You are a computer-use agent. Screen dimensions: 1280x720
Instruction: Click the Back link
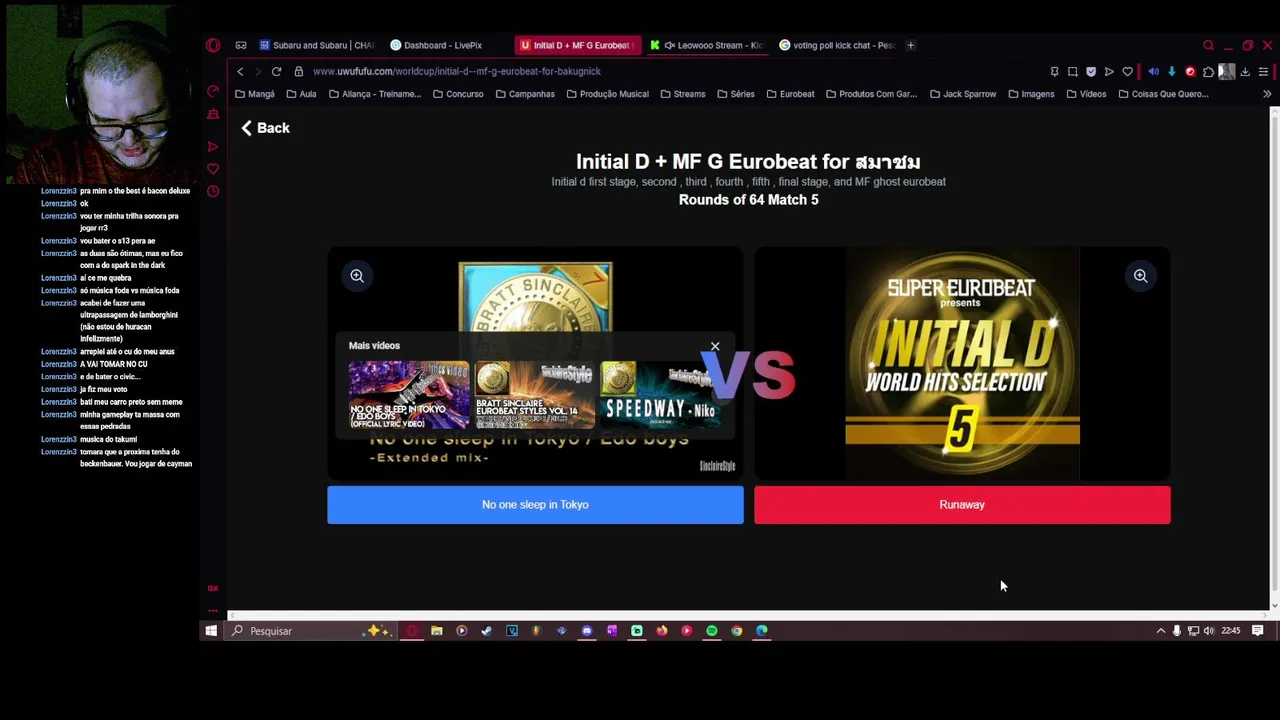pos(265,128)
